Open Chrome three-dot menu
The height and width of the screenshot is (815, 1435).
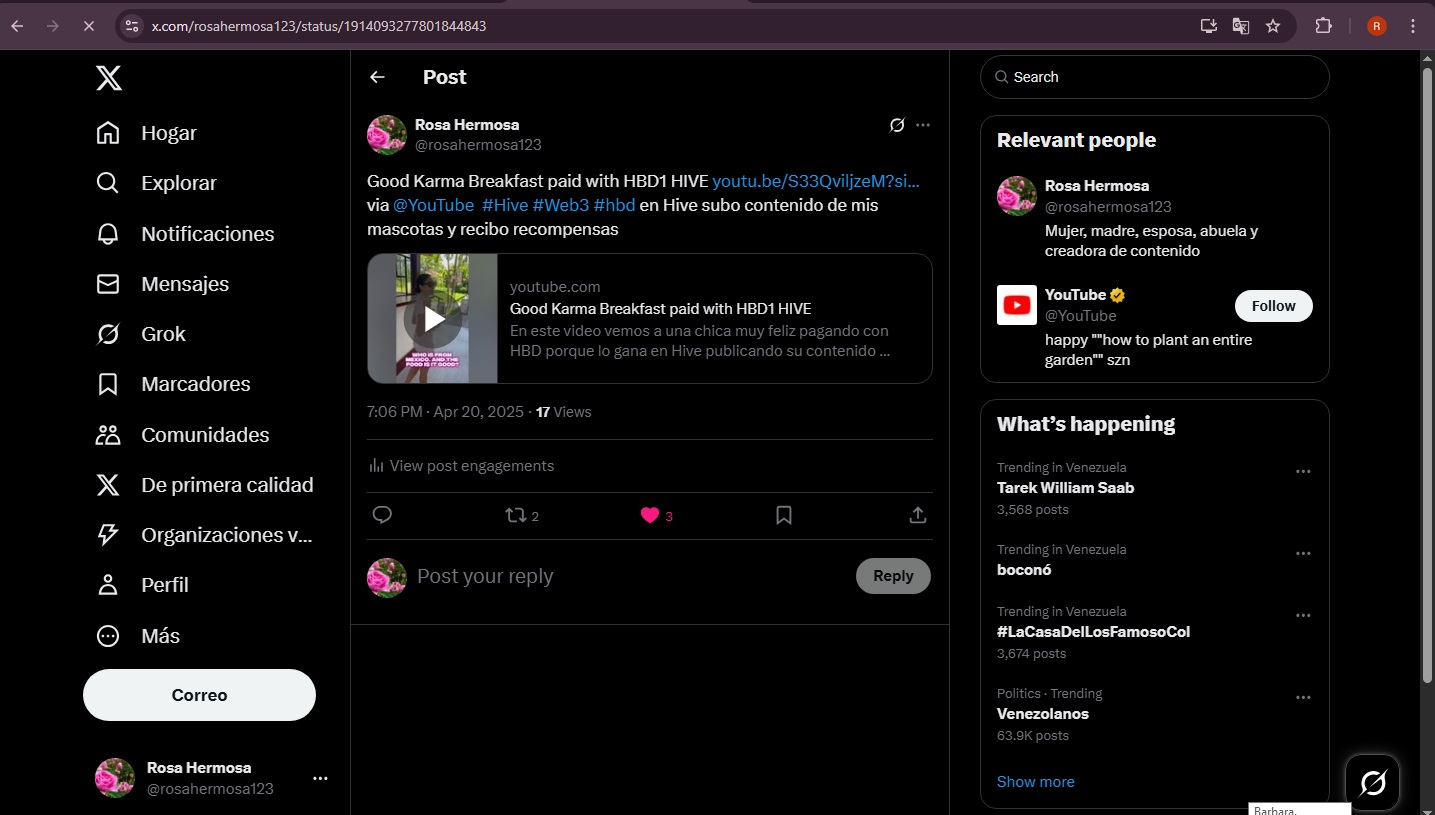(x=1413, y=26)
